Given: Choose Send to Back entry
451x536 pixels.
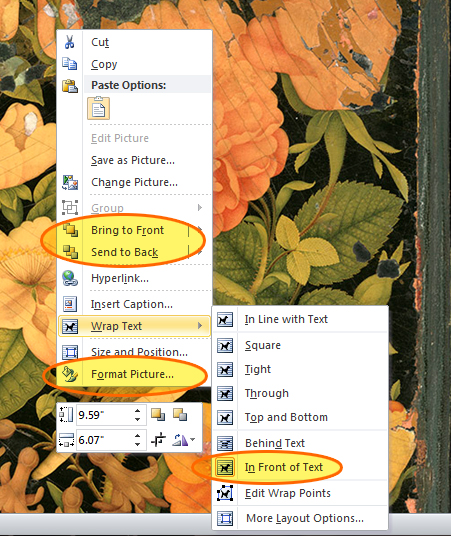Looking at the screenshot, I should (123, 252).
